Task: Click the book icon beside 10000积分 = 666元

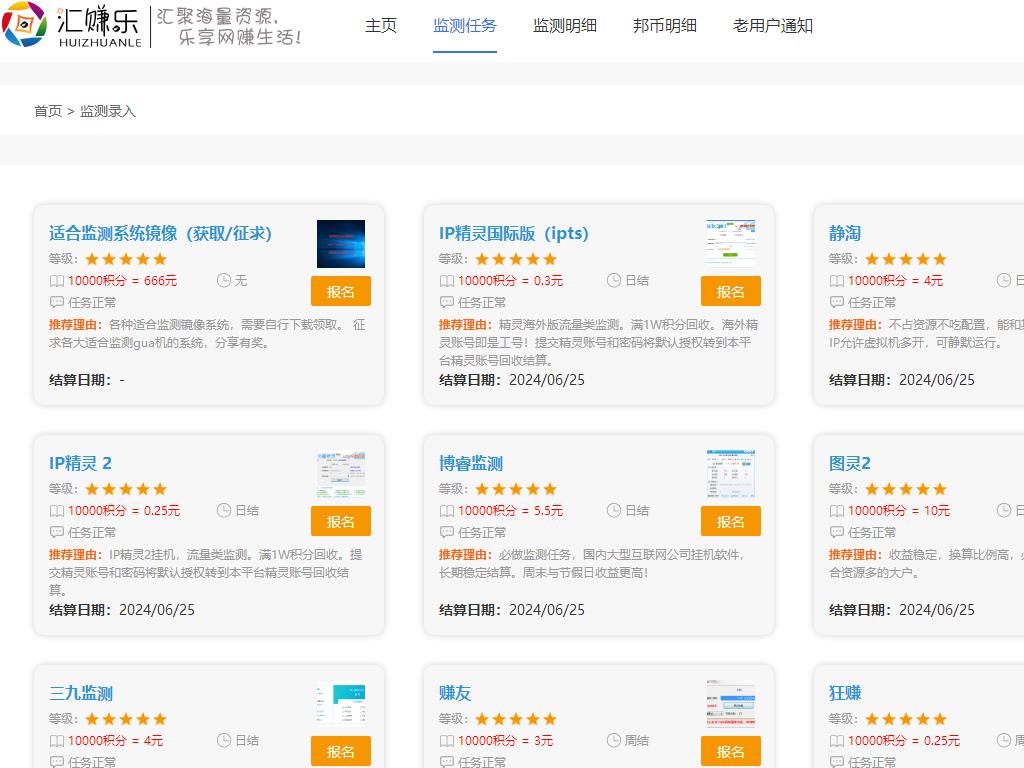Action: (x=57, y=281)
